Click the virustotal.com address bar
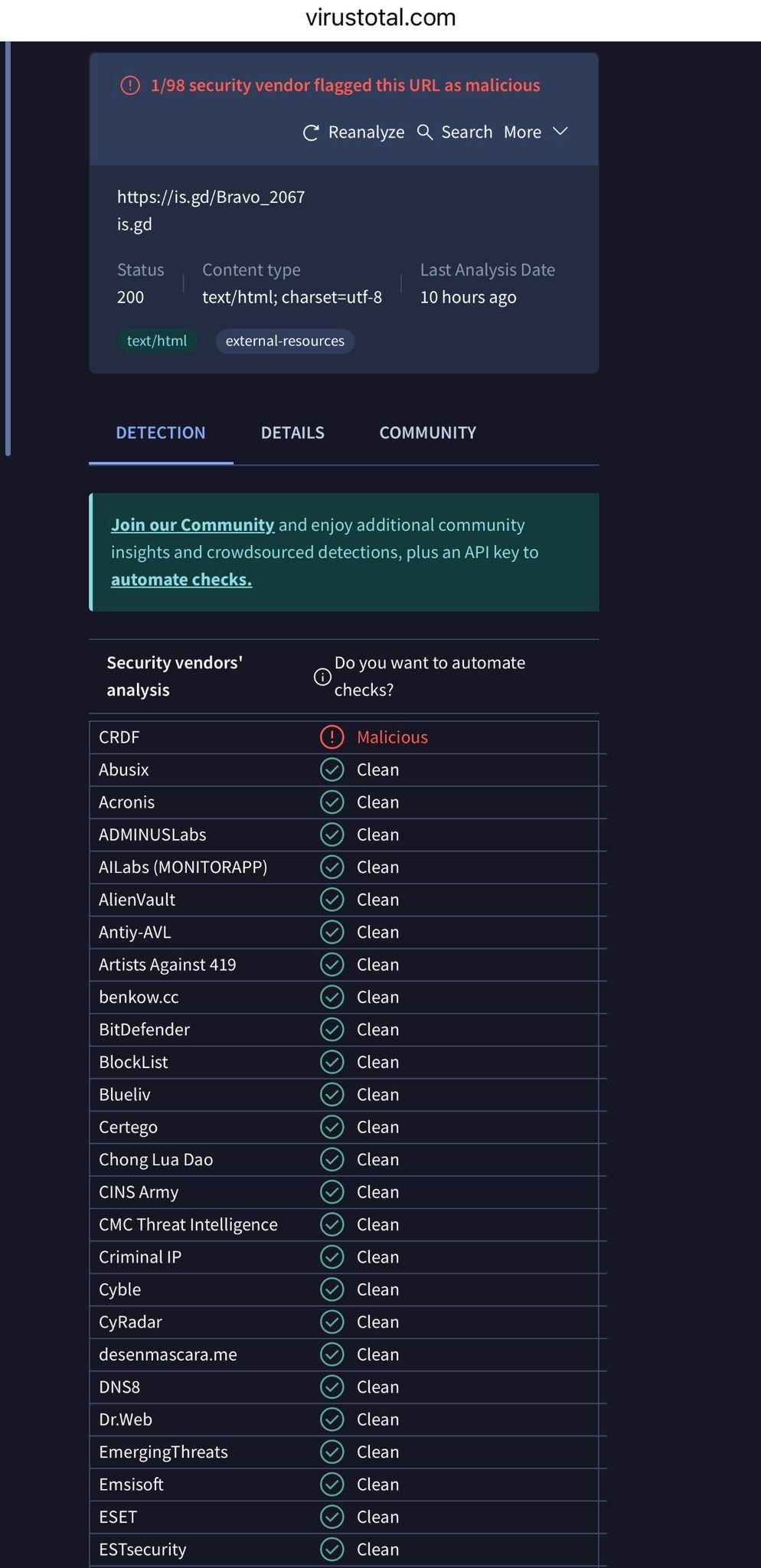This screenshot has height=1568, width=761. pyautogui.click(x=380, y=18)
